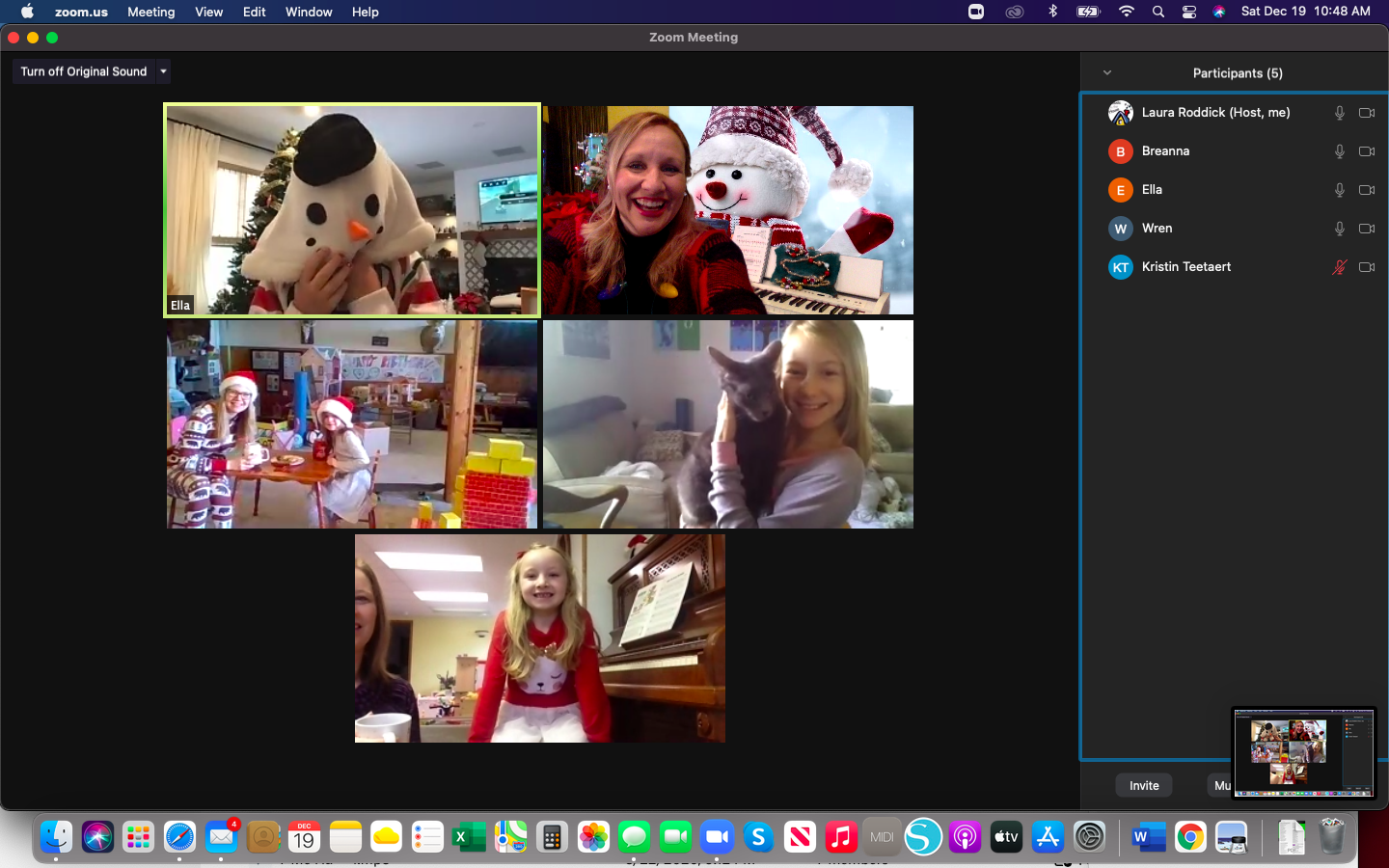This screenshot has height=868, width=1389.
Task: Open Messages from the Dock
Action: tap(634, 837)
